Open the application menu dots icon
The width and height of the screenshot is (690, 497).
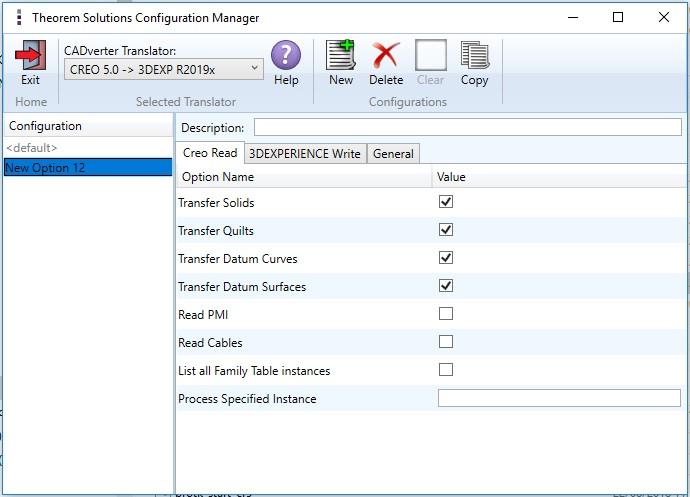(18, 18)
